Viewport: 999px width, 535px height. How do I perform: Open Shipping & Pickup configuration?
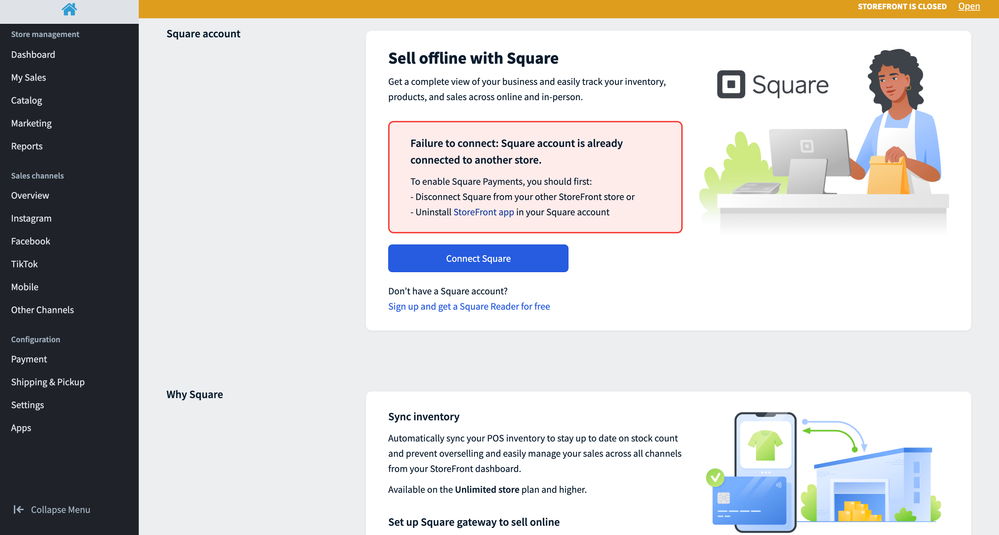pos(48,382)
